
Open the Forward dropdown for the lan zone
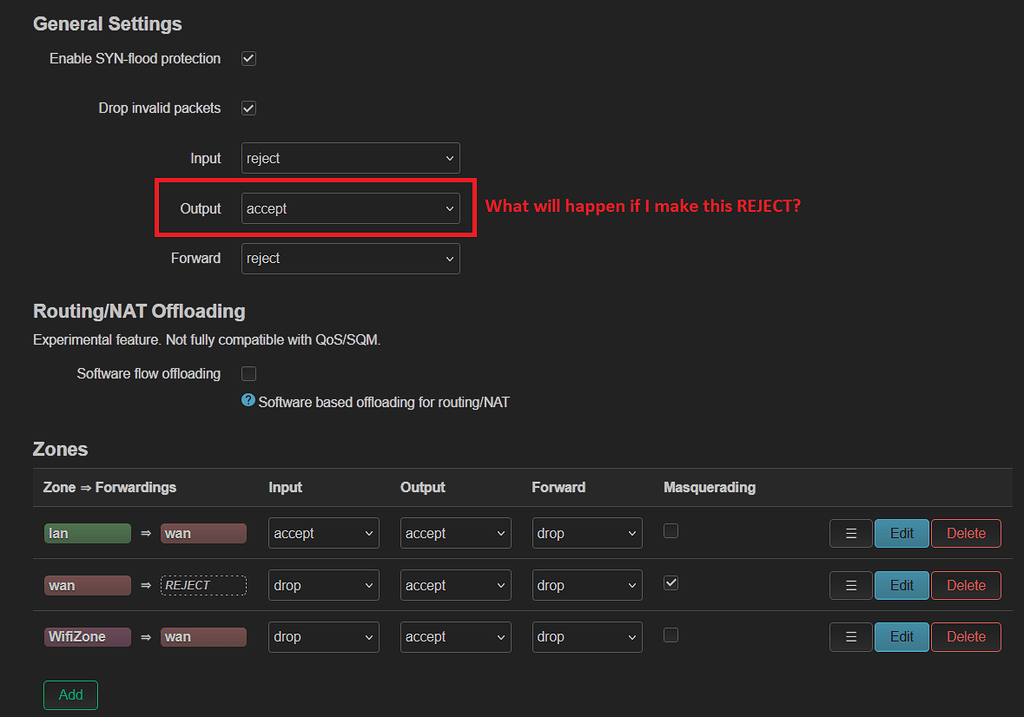point(587,533)
